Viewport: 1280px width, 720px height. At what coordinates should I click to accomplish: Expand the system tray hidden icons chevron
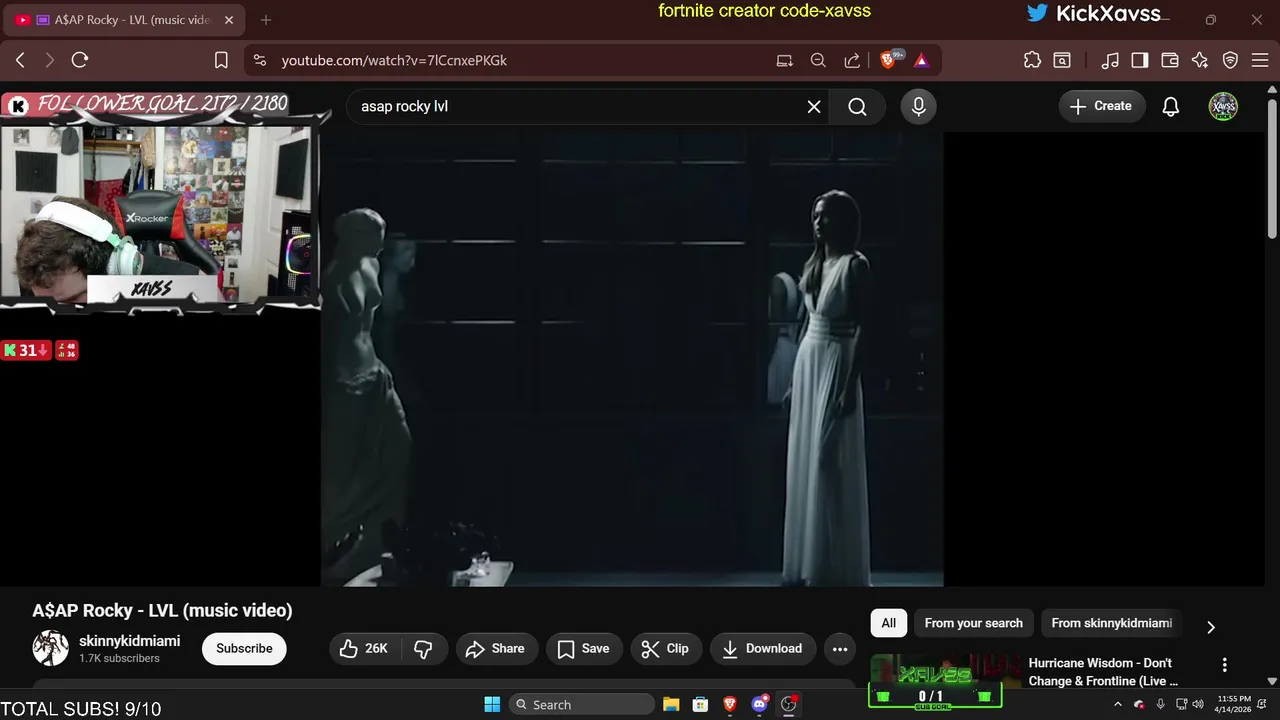(x=1118, y=704)
